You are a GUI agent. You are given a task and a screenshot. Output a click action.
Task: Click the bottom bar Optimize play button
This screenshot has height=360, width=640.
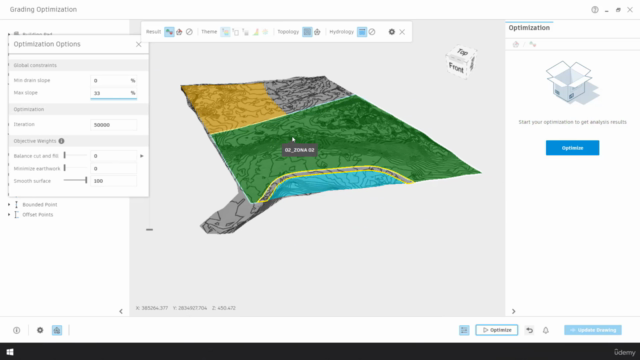[497, 330]
